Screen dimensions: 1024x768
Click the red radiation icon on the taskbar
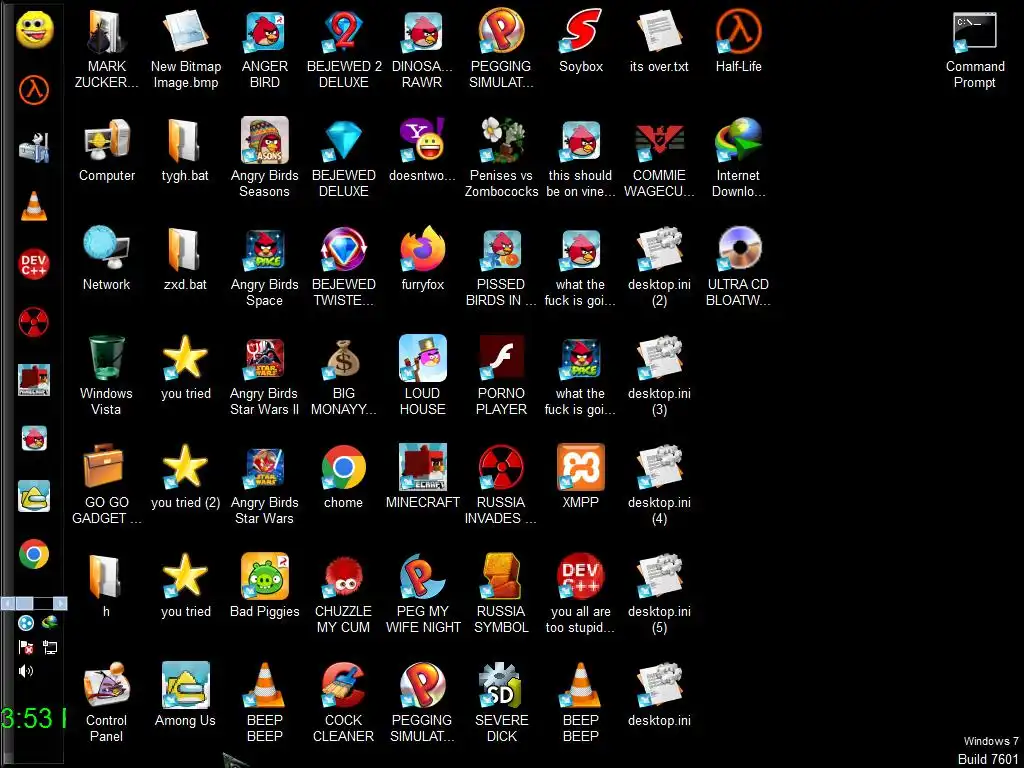pyautogui.click(x=34, y=322)
